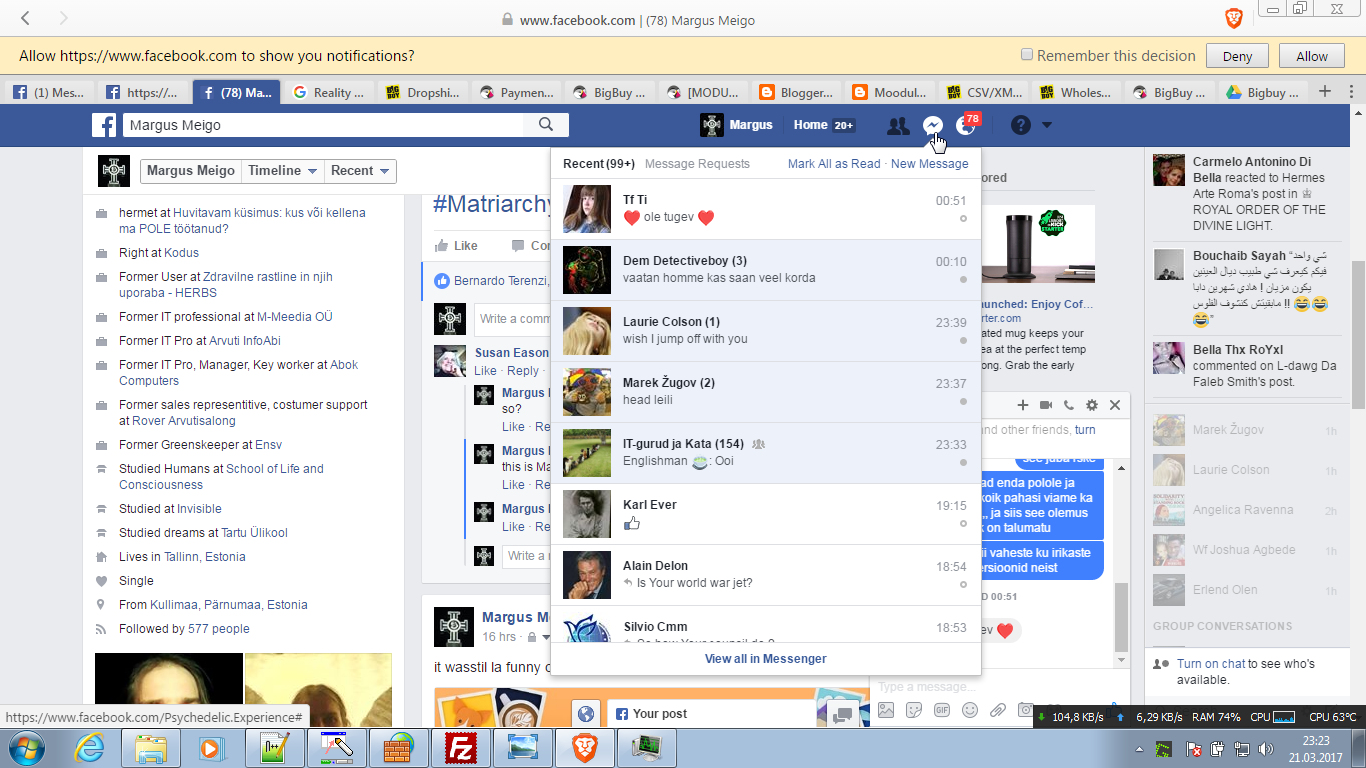The height and width of the screenshot is (768, 1366).
Task: Click Mark All as Read link
Action: (834, 164)
